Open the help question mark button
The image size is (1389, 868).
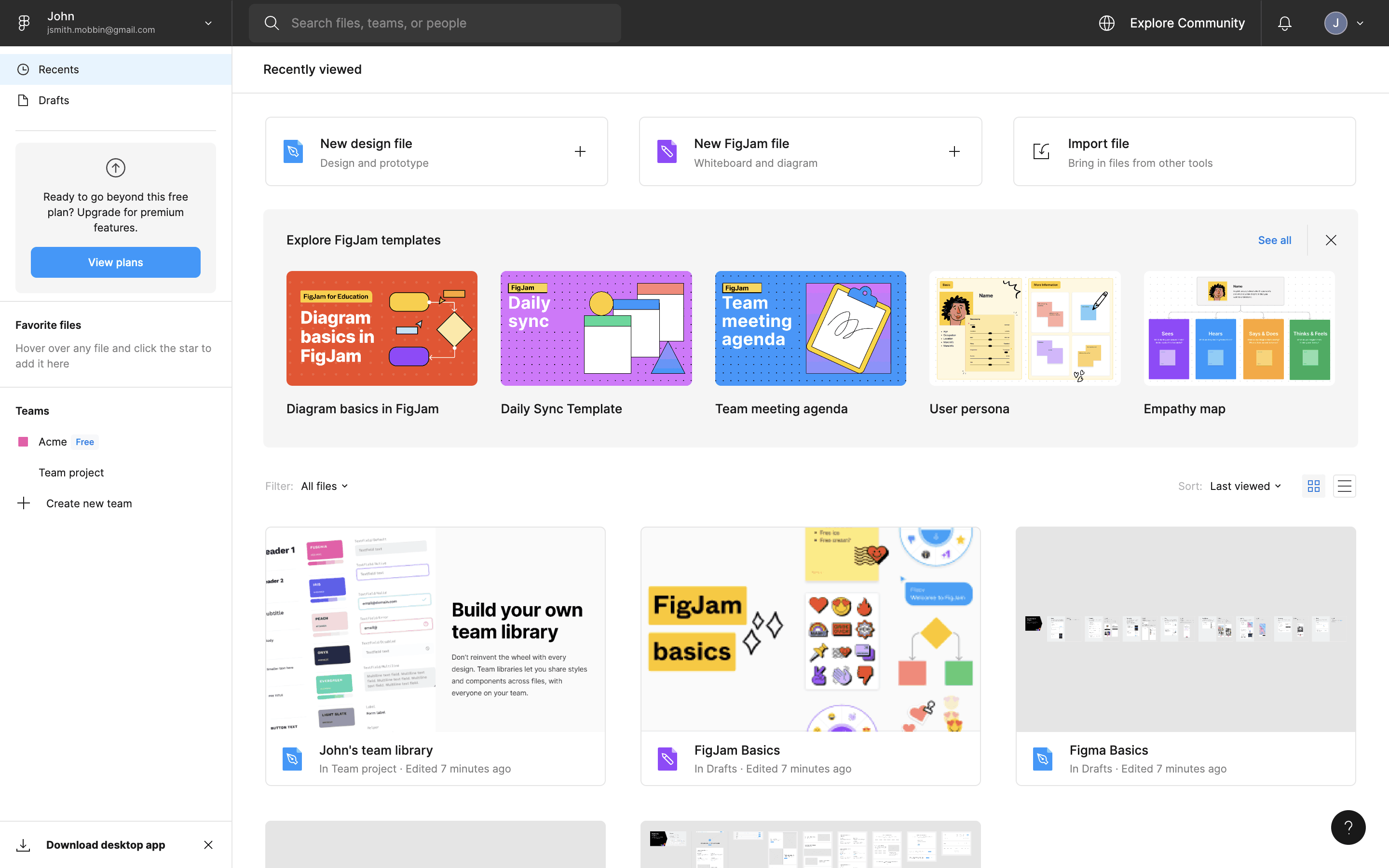click(1348, 827)
